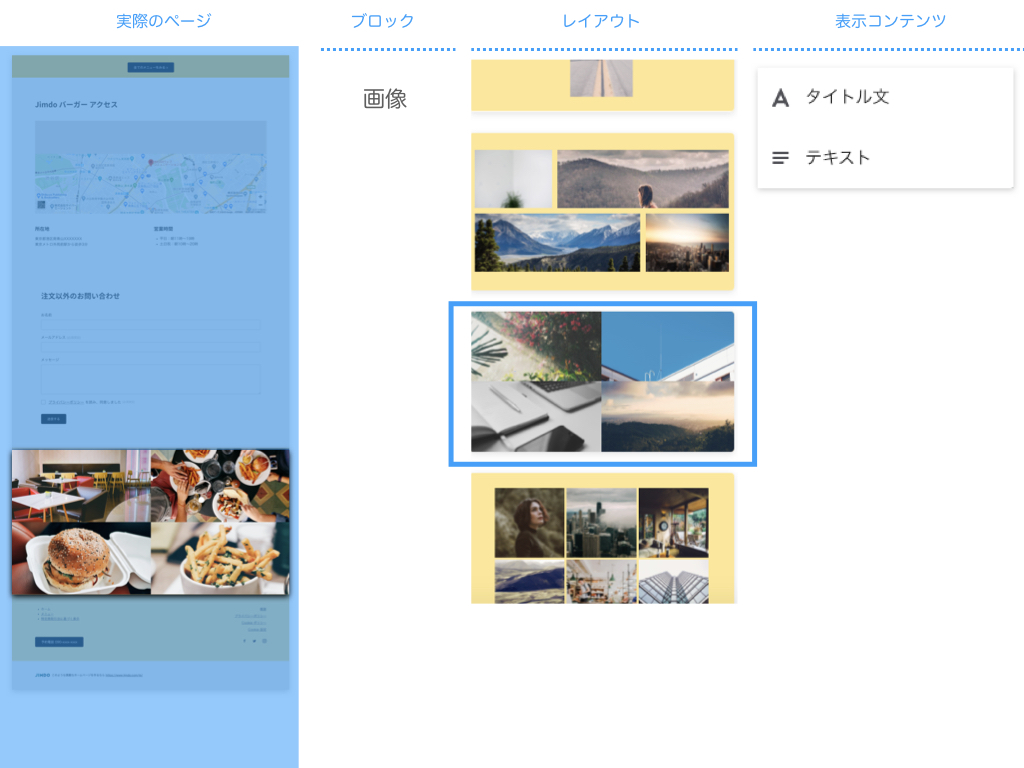The image size is (1024, 768).
Task: Select the ブロック column header
Action: (x=383, y=21)
